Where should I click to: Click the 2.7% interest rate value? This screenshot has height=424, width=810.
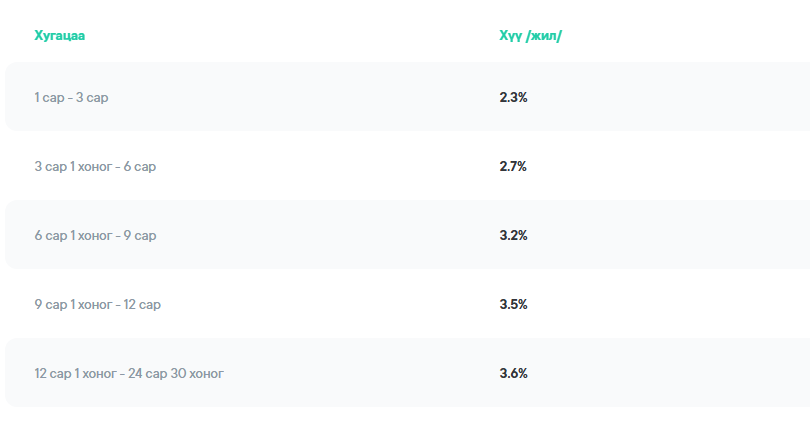coord(513,166)
